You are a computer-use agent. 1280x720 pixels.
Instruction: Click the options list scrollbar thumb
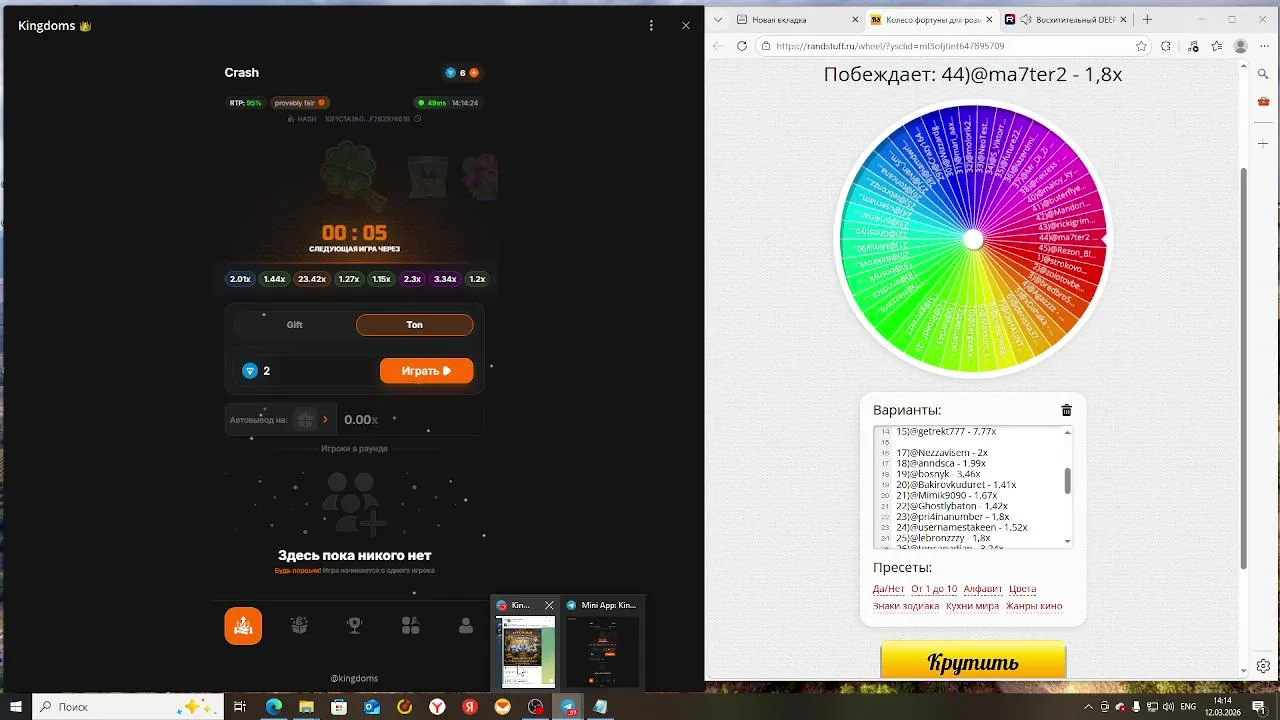point(1067,481)
